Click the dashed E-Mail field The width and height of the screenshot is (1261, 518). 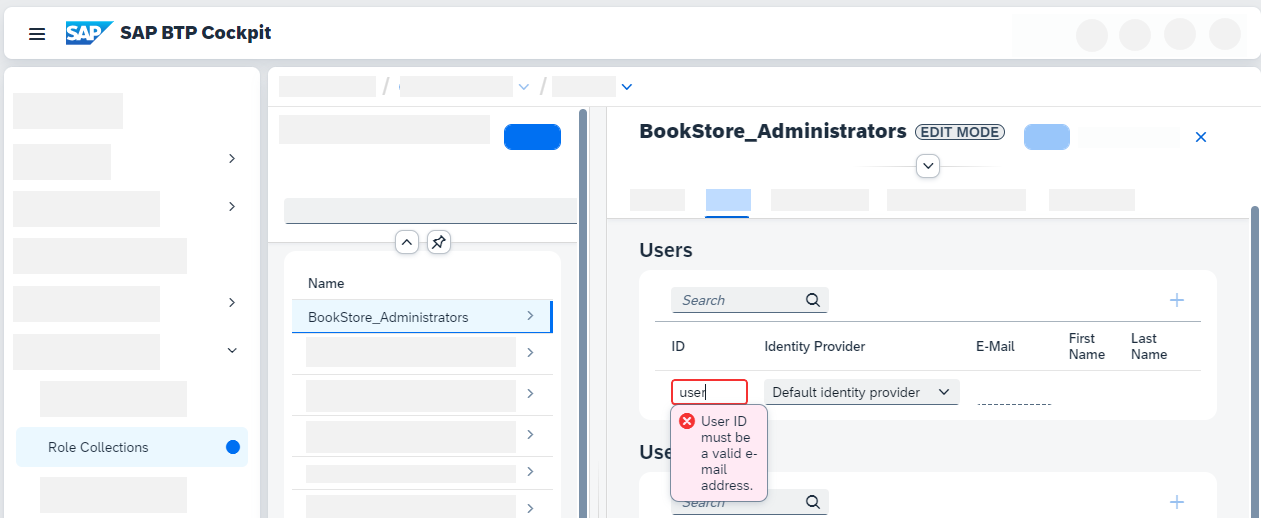click(x=1014, y=393)
